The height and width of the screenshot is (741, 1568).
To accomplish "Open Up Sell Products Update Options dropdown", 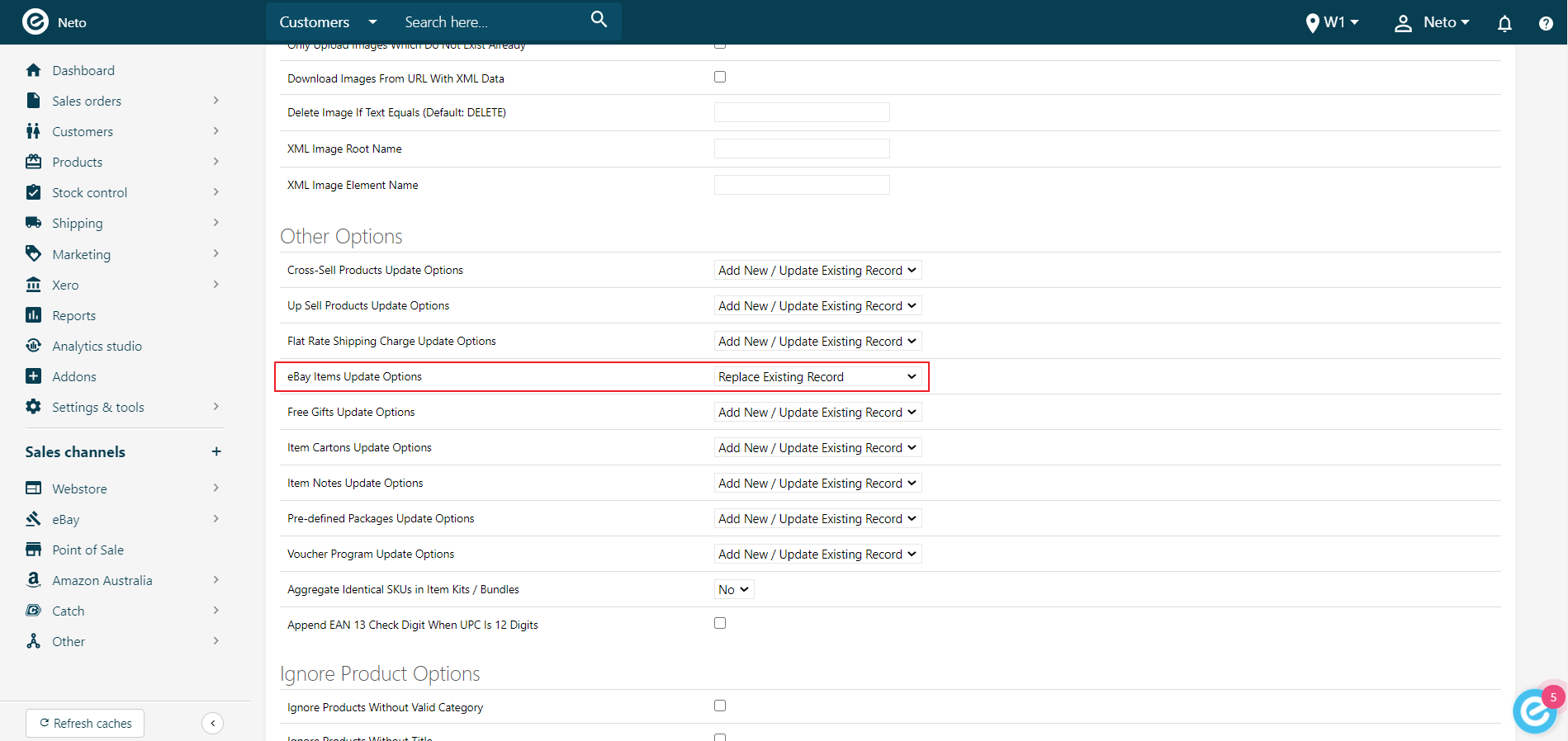I will click(x=817, y=305).
